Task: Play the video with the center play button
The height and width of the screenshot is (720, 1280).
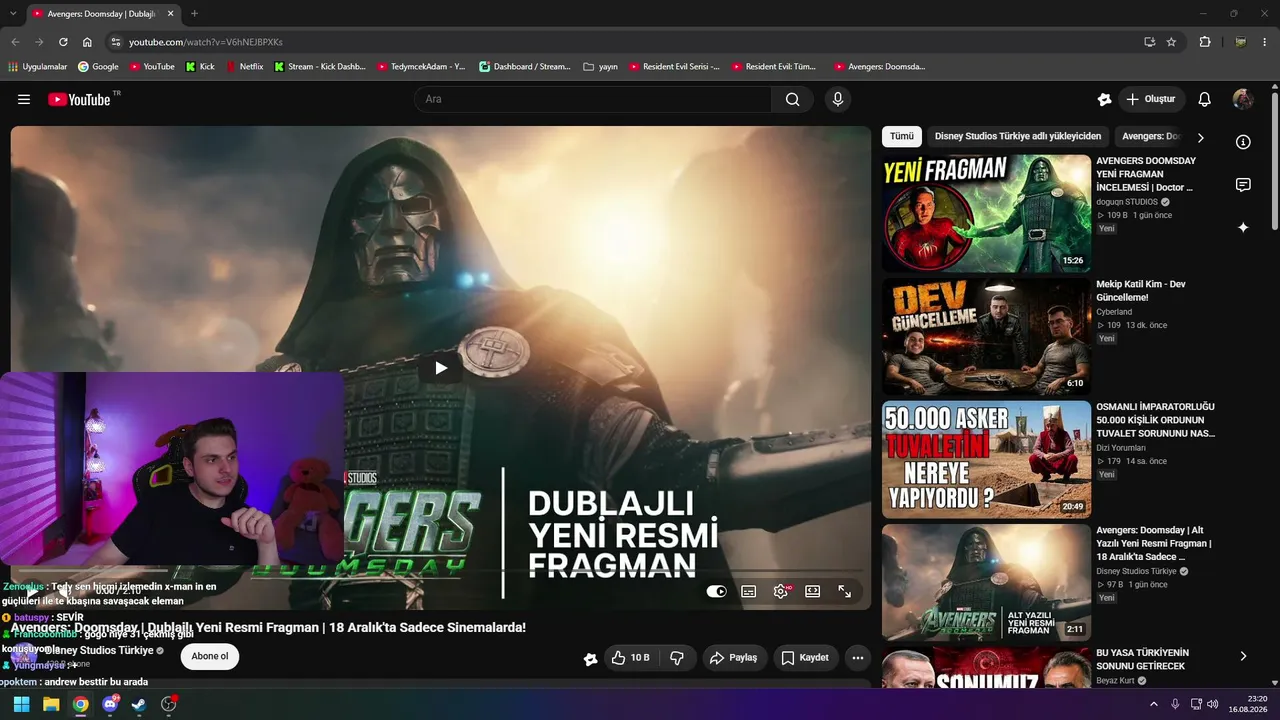Action: [441, 368]
